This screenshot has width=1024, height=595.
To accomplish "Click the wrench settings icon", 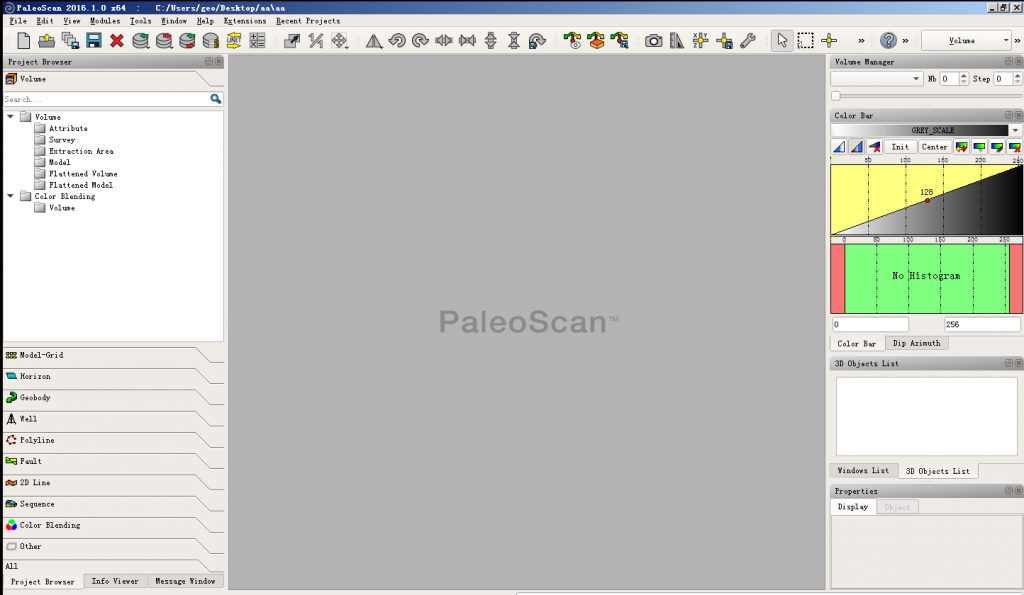I will pos(748,40).
